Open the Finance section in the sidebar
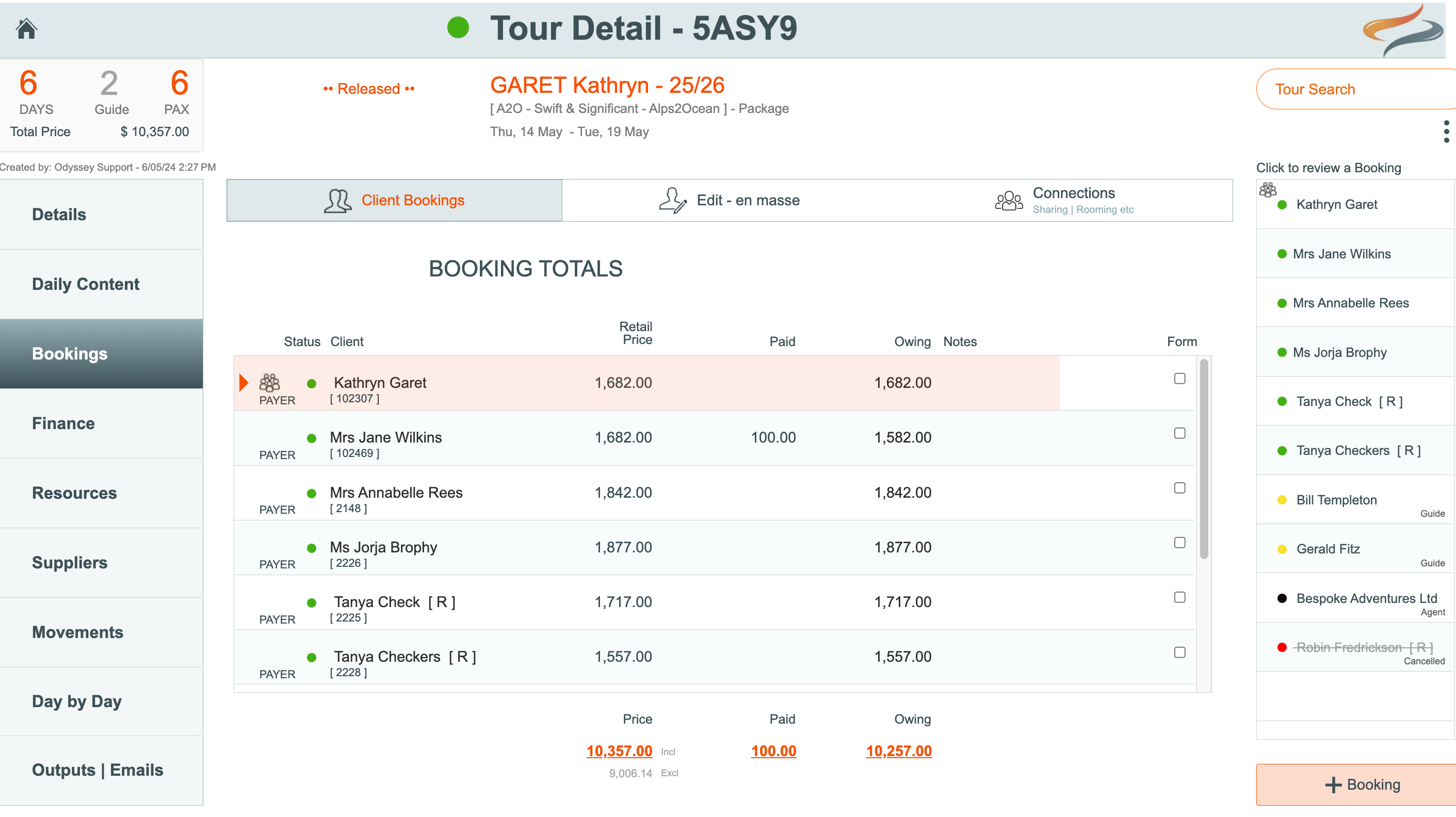This screenshot has height=817, width=1456. pyautogui.click(x=63, y=423)
